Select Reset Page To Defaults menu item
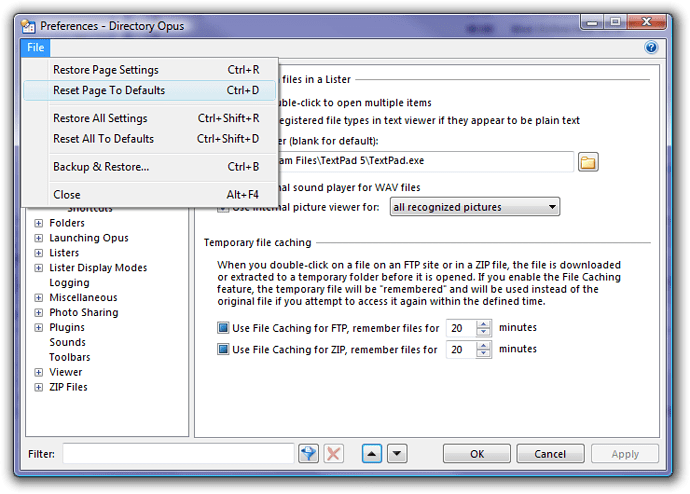This screenshot has width=690, height=494. click(109, 90)
